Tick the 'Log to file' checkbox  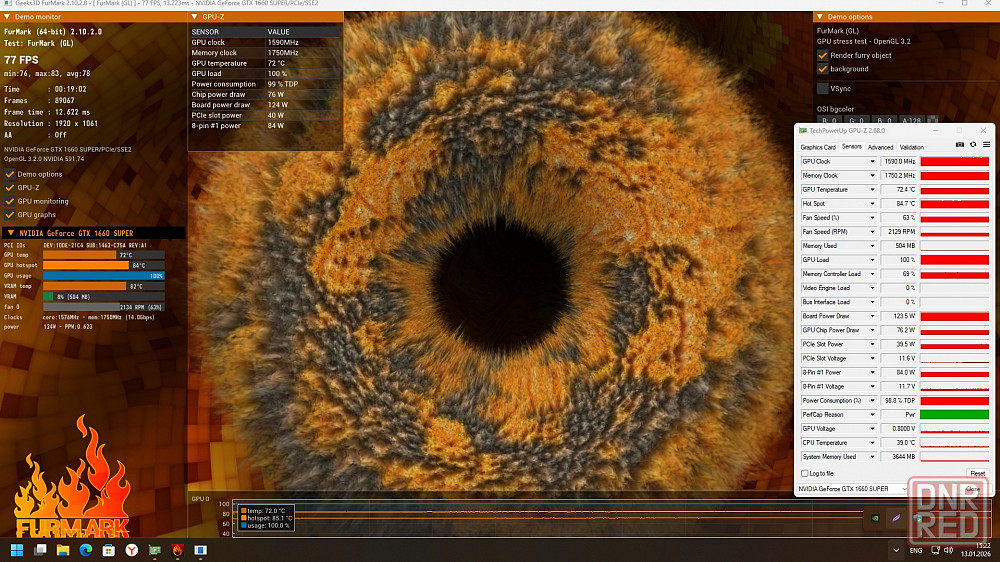pyautogui.click(x=805, y=473)
